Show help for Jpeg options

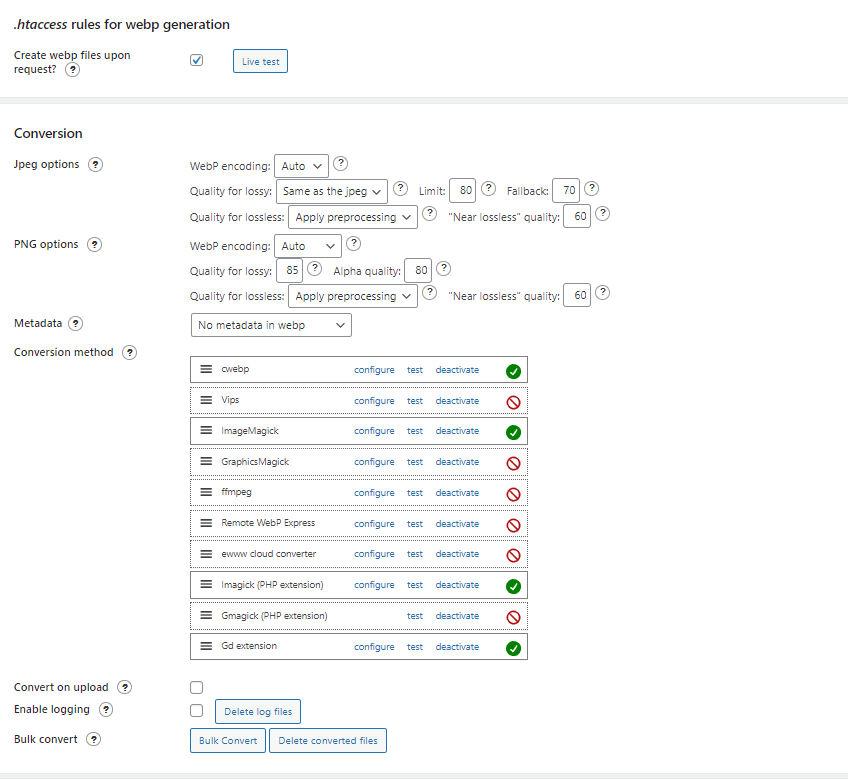95,164
